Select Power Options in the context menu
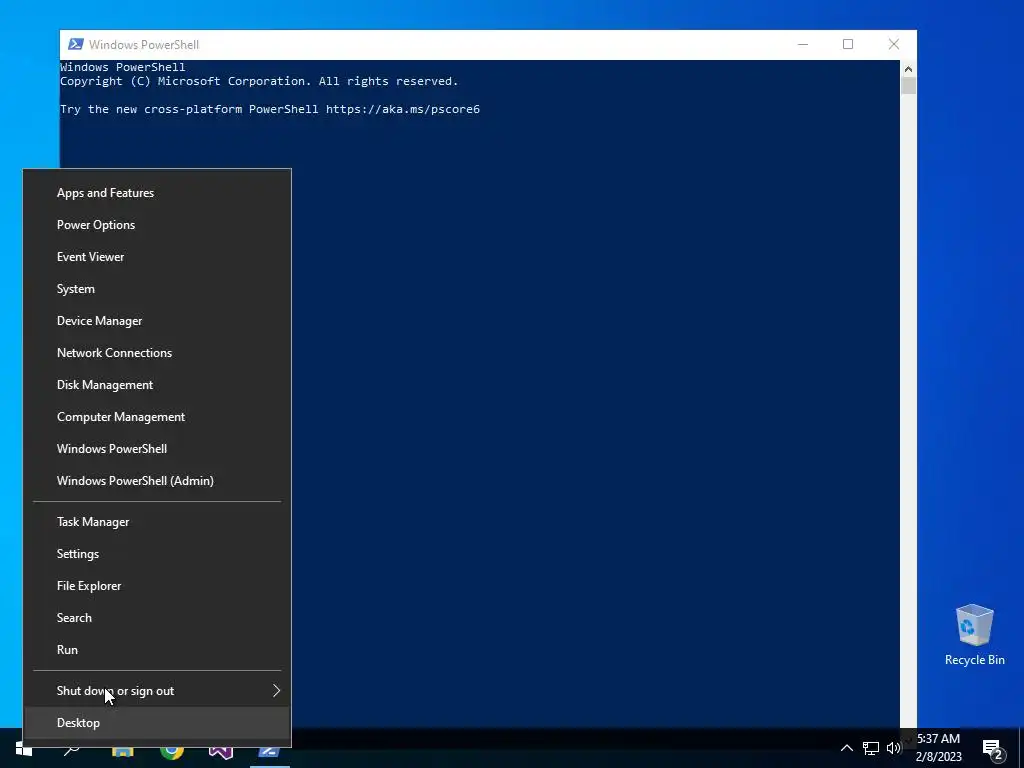The height and width of the screenshot is (768, 1024). [x=157, y=225]
